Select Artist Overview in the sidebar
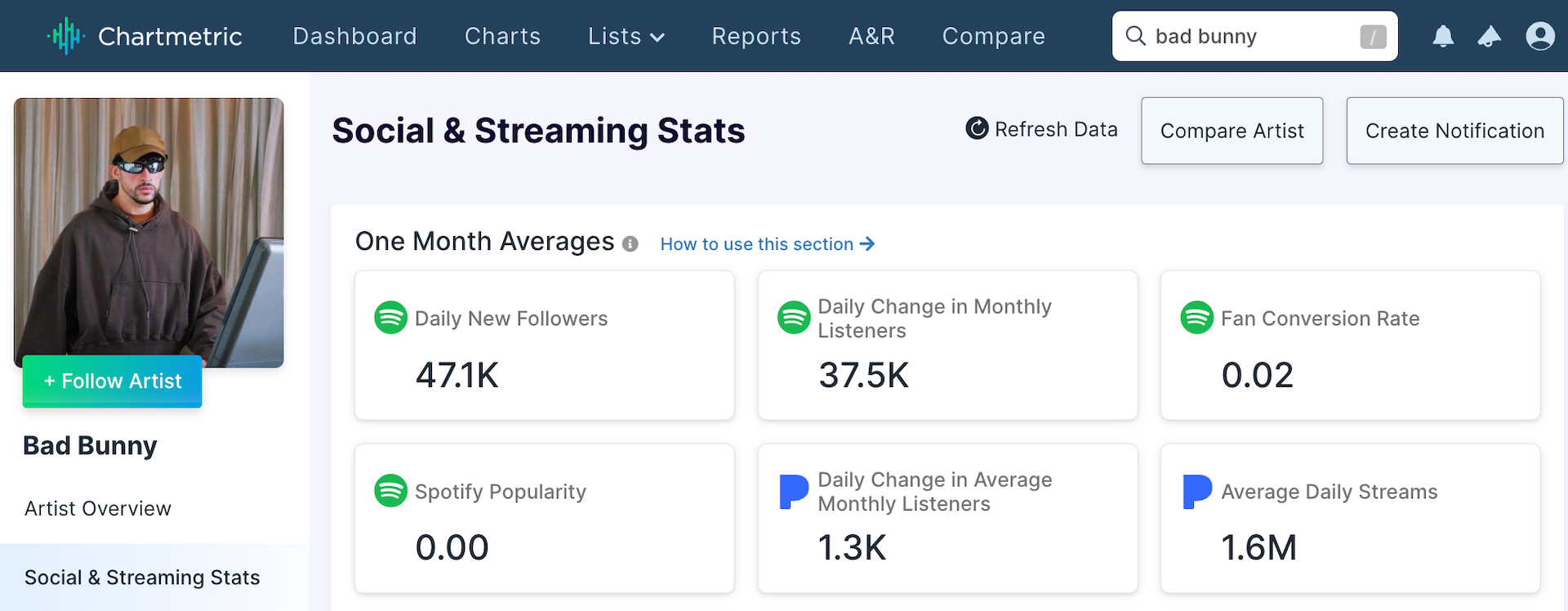The width and height of the screenshot is (1568, 611). 98,509
